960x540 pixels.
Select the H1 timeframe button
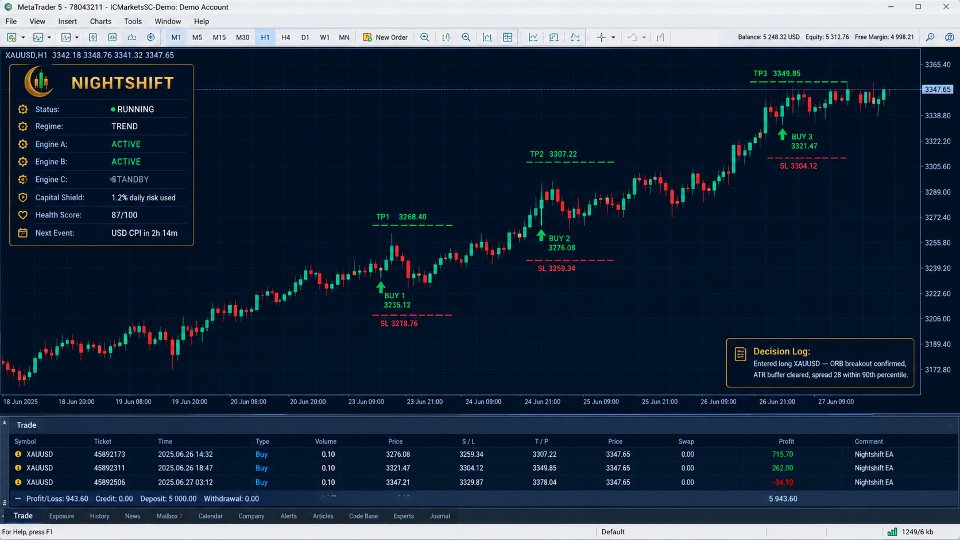click(x=265, y=37)
